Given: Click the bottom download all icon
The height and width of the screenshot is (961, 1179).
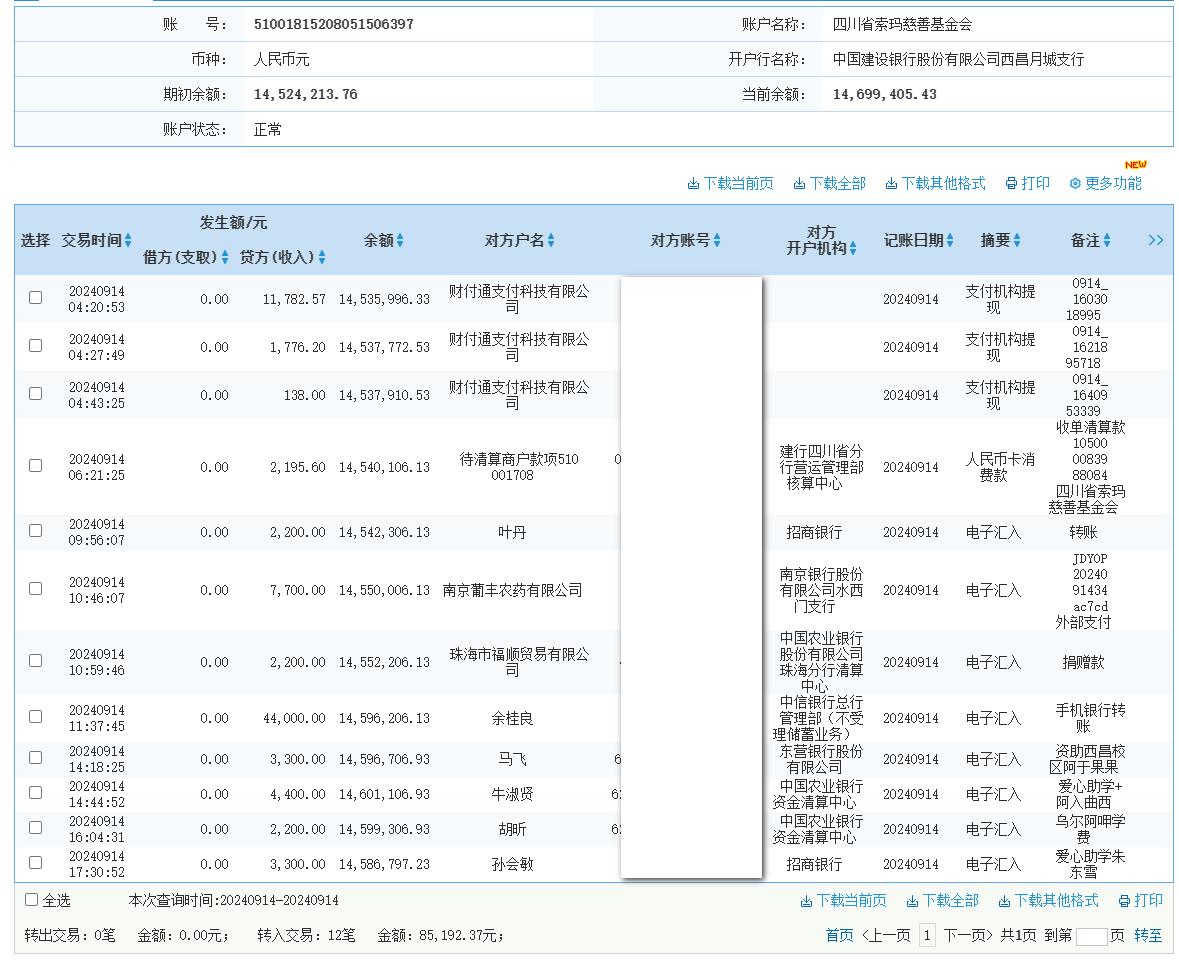Looking at the screenshot, I should tap(912, 901).
